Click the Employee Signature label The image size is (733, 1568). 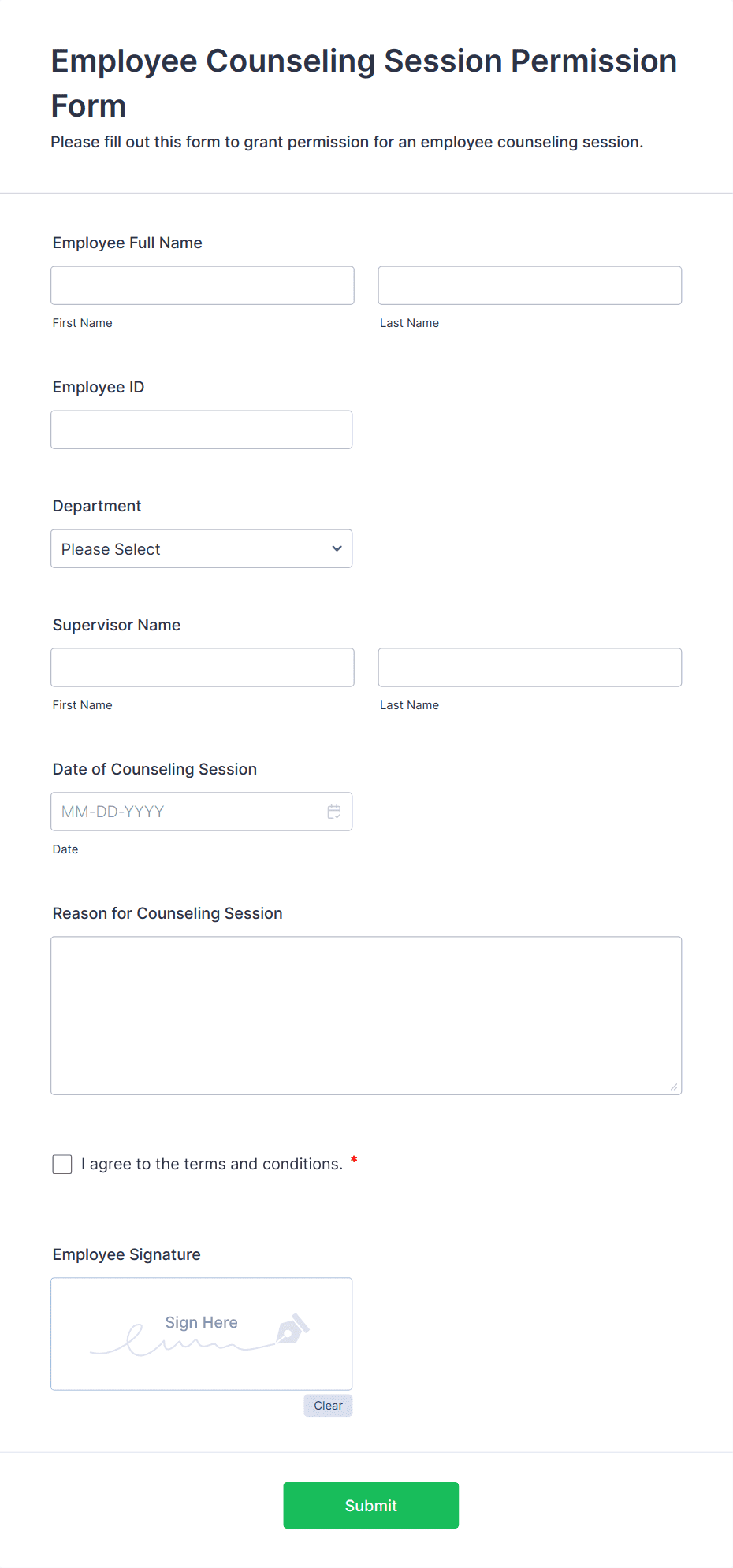[127, 1254]
